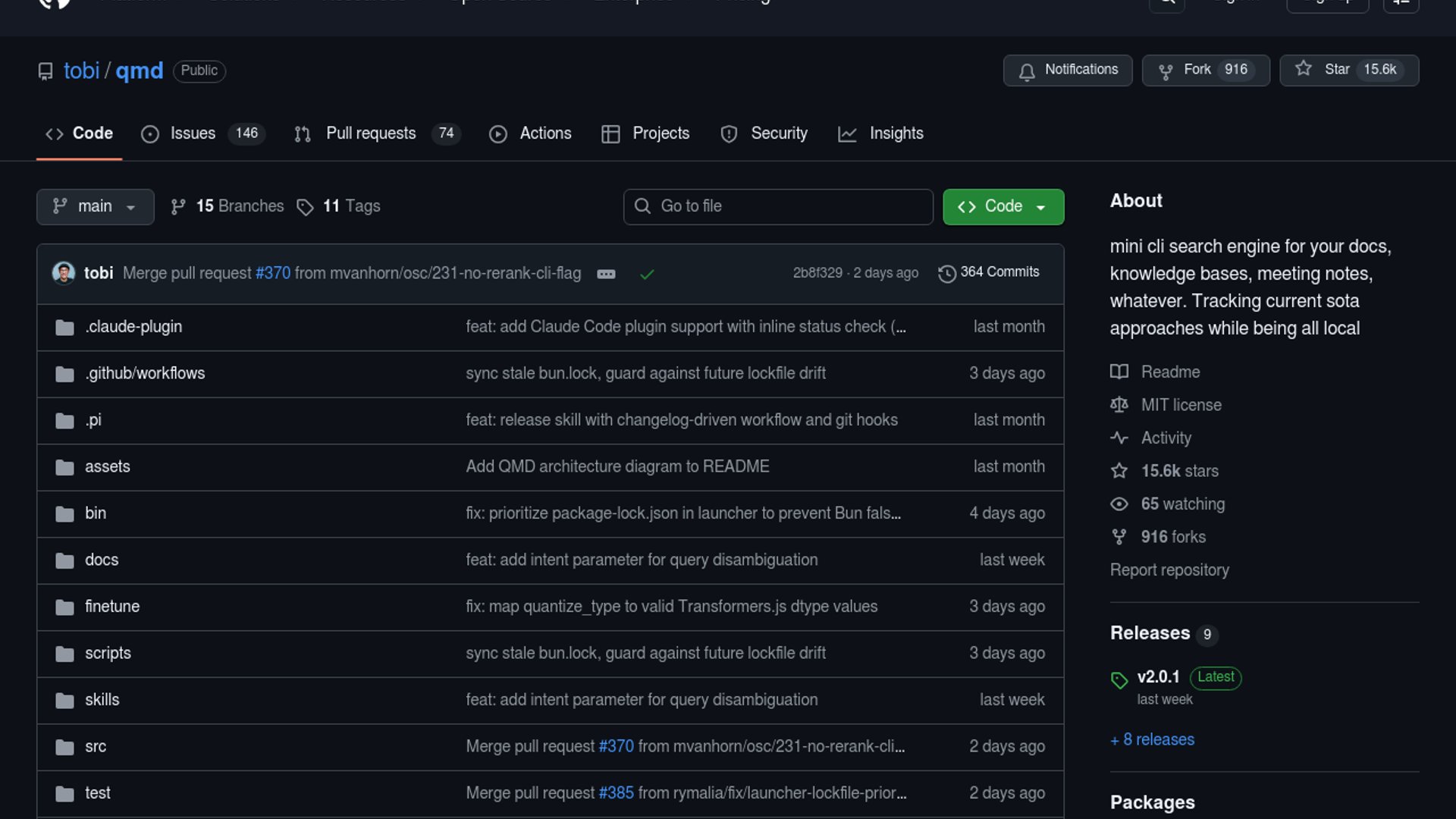Screen dimensions: 1456x819
Task: Fork the qmd repository
Action: pyautogui.click(x=1205, y=70)
